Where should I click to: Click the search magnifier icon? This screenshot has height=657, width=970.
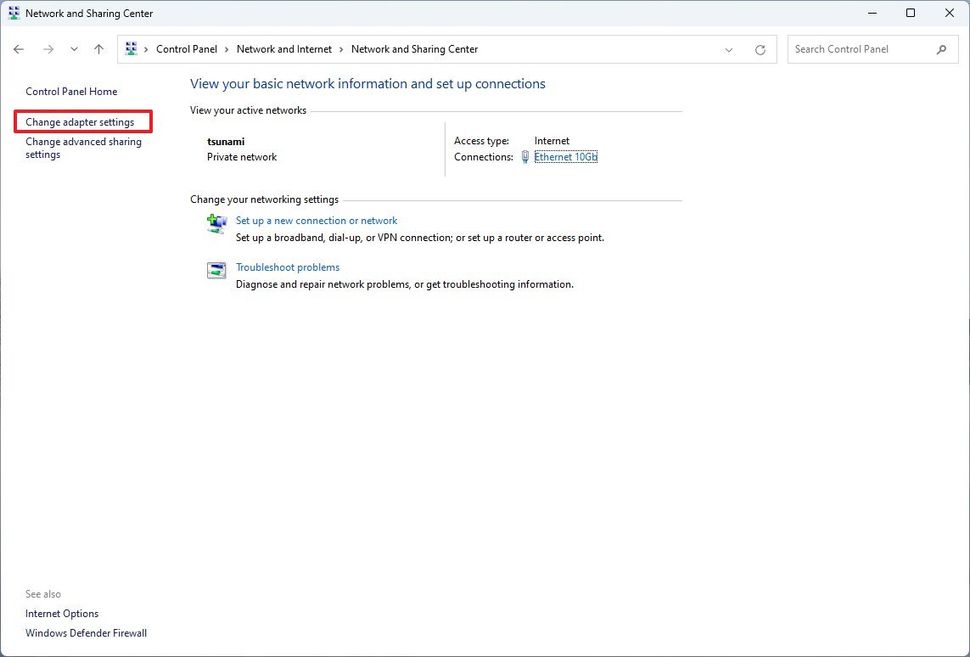click(x=941, y=48)
